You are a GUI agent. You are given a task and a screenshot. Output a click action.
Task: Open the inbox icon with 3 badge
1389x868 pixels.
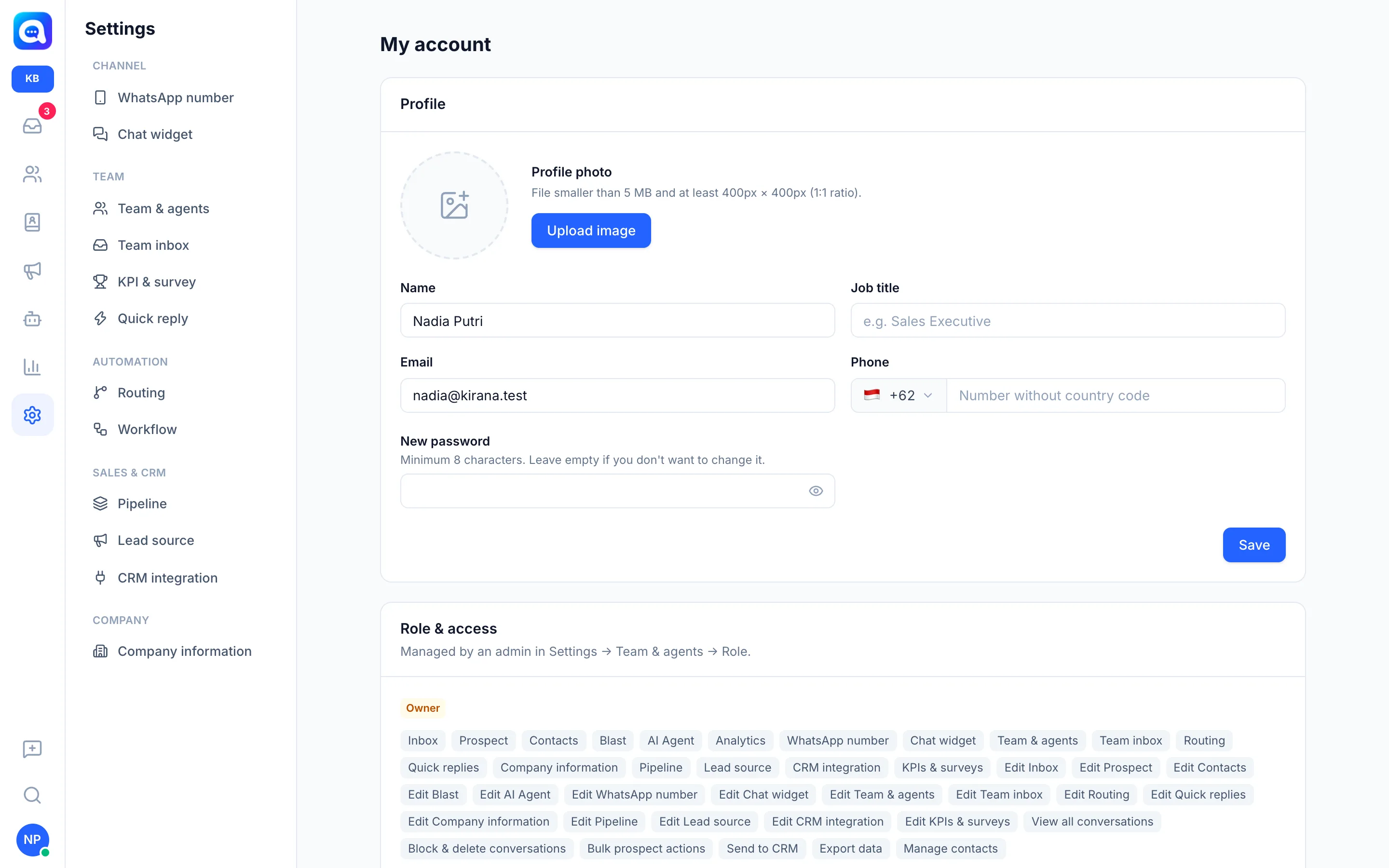(32, 125)
